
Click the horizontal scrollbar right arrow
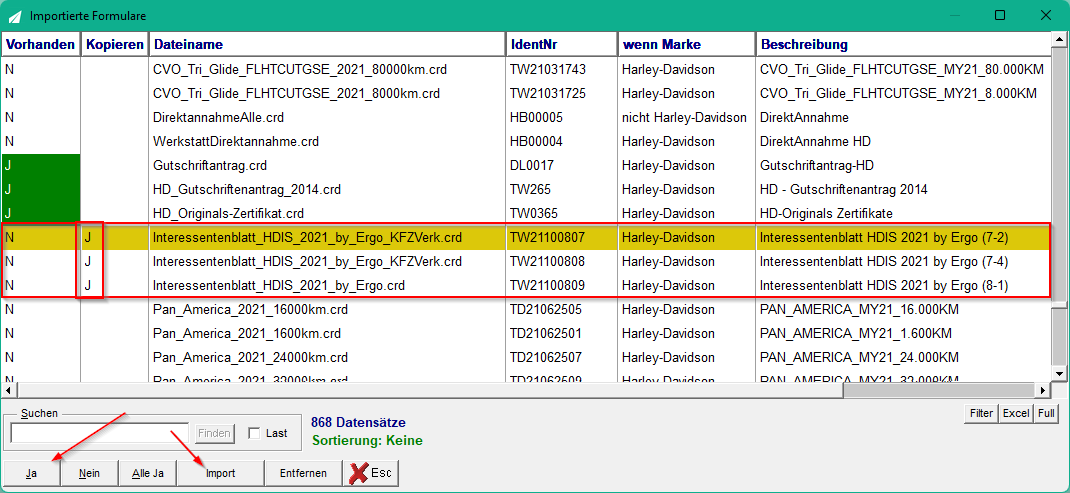pos(1043,391)
